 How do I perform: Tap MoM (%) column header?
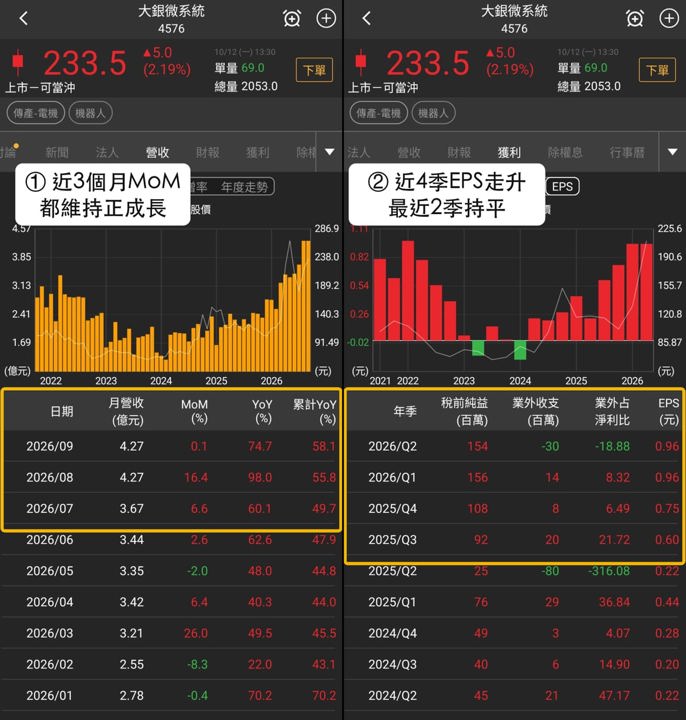pos(194,411)
